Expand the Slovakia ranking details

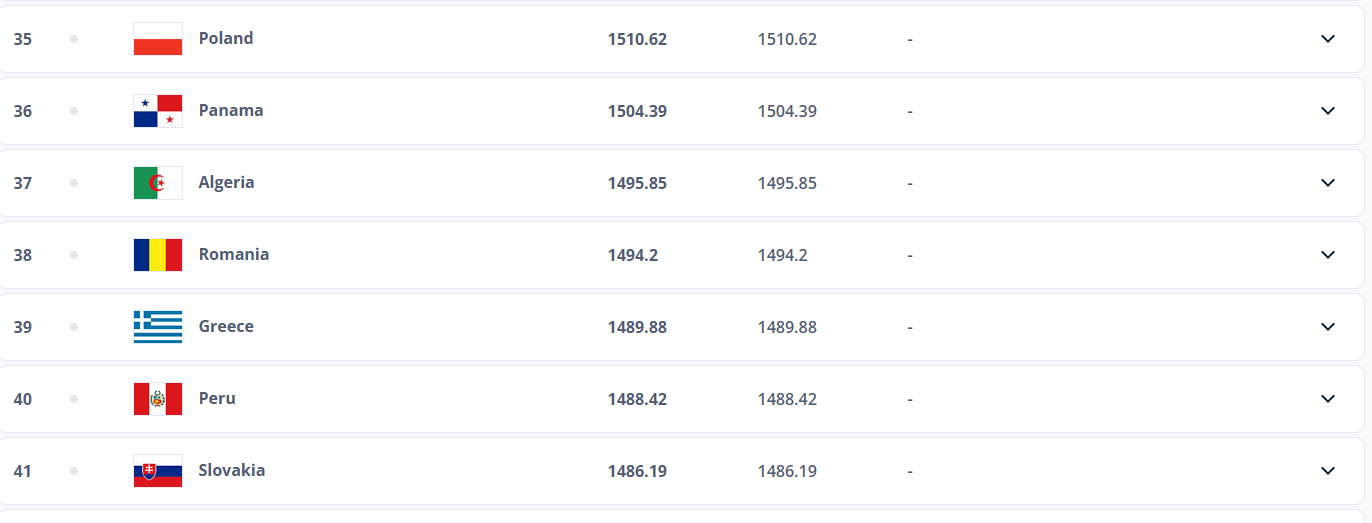pos(1328,471)
